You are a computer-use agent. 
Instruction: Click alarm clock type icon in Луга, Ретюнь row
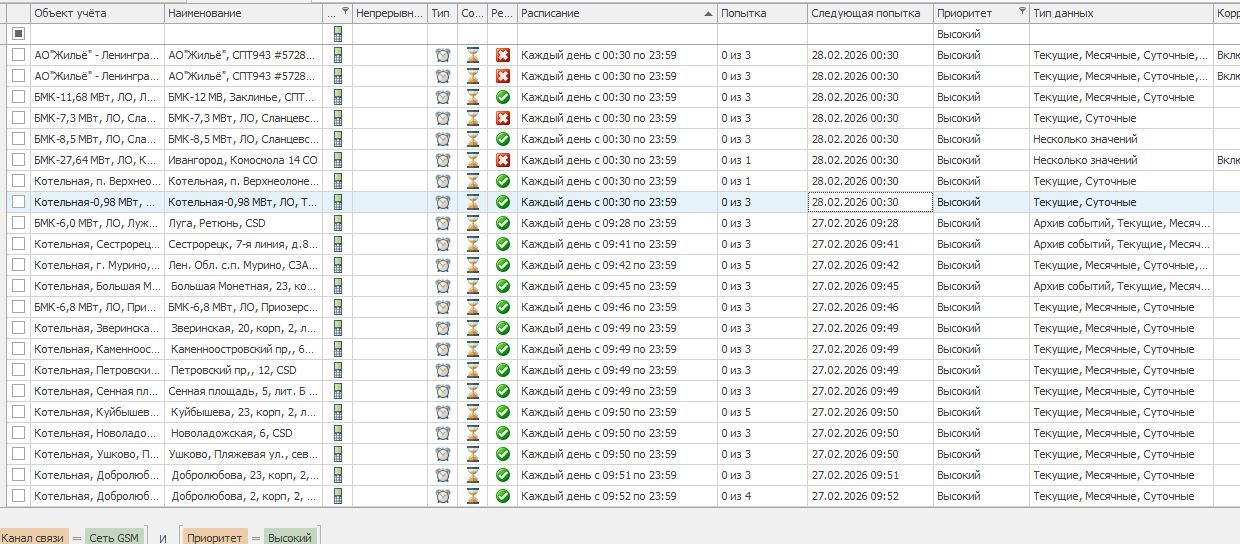(443, 223)
